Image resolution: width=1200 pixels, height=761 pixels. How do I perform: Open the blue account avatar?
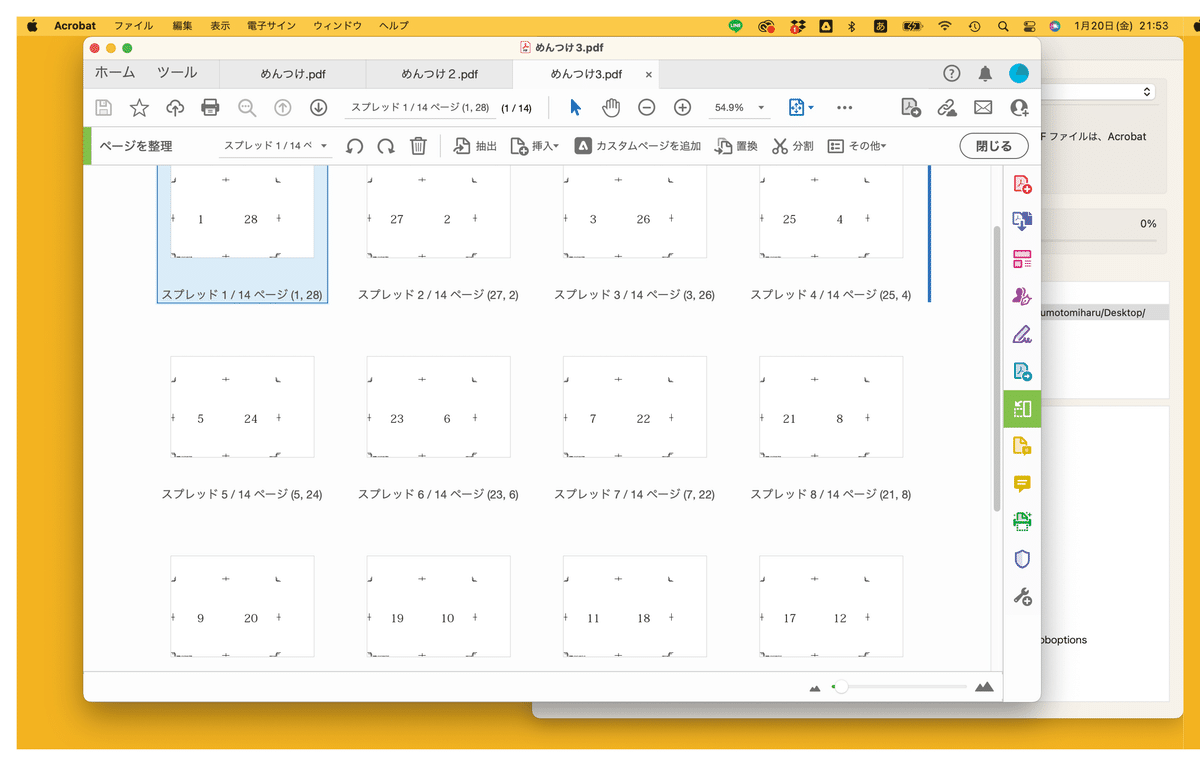point(1018,74)
